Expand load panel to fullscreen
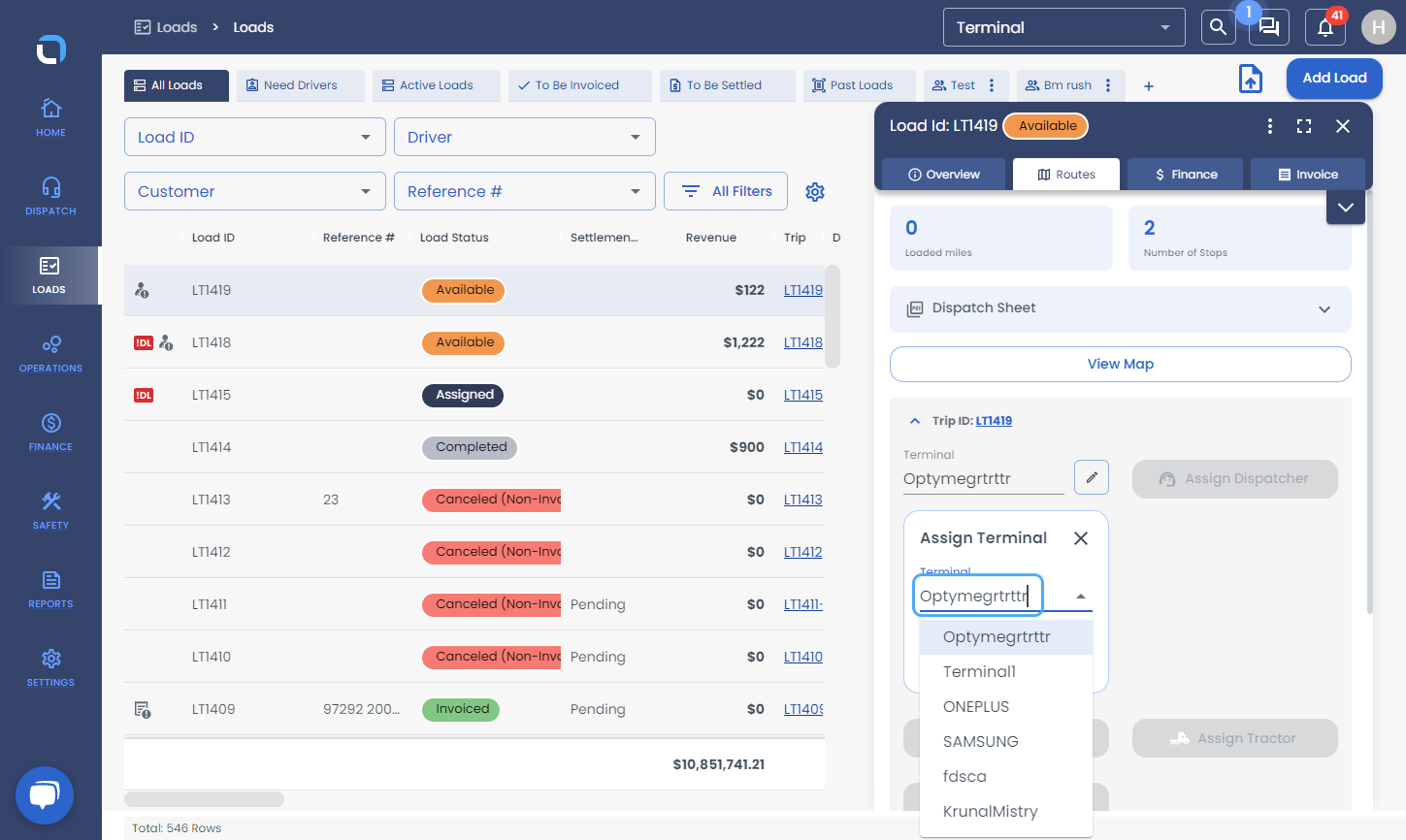Image resolution: width=1406 pixels, height=840 pixels. pyautogui.click(x=1304, y=126)
